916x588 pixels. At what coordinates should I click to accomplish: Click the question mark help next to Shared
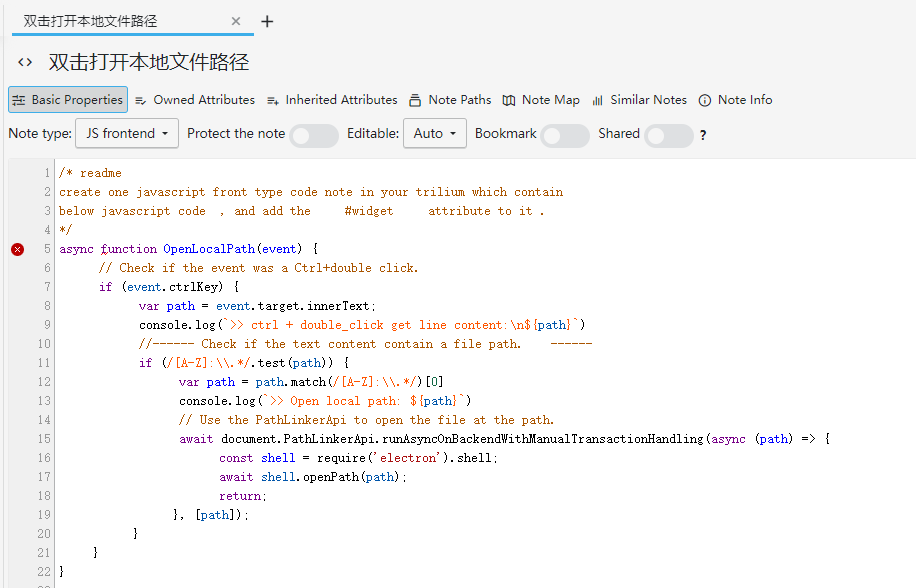[x=703, y=136]
